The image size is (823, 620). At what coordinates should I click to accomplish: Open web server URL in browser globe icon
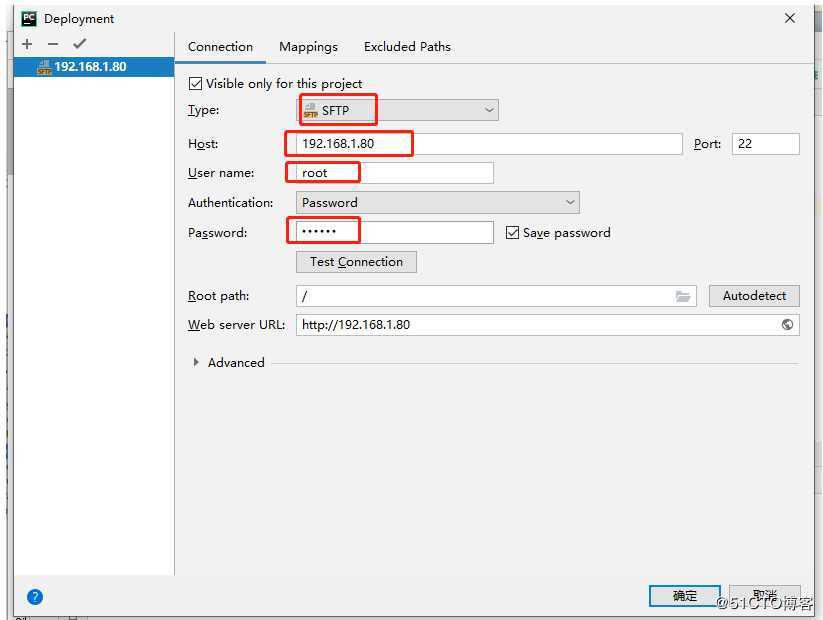coord(787,325)
